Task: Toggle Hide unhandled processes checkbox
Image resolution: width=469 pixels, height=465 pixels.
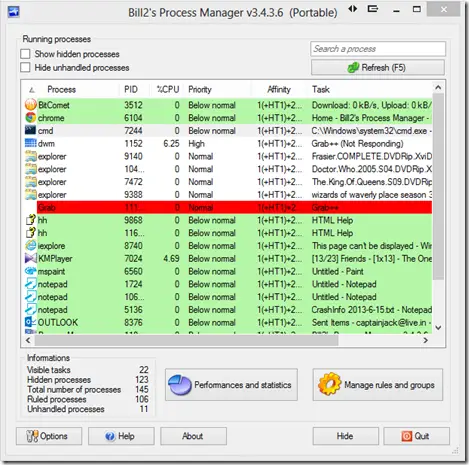Action: tap(25, 67)
